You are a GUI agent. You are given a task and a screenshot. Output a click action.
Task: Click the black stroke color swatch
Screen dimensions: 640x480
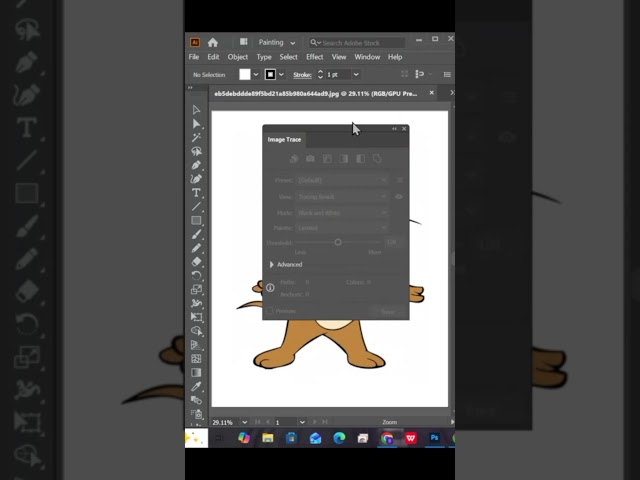click(270, 75)
